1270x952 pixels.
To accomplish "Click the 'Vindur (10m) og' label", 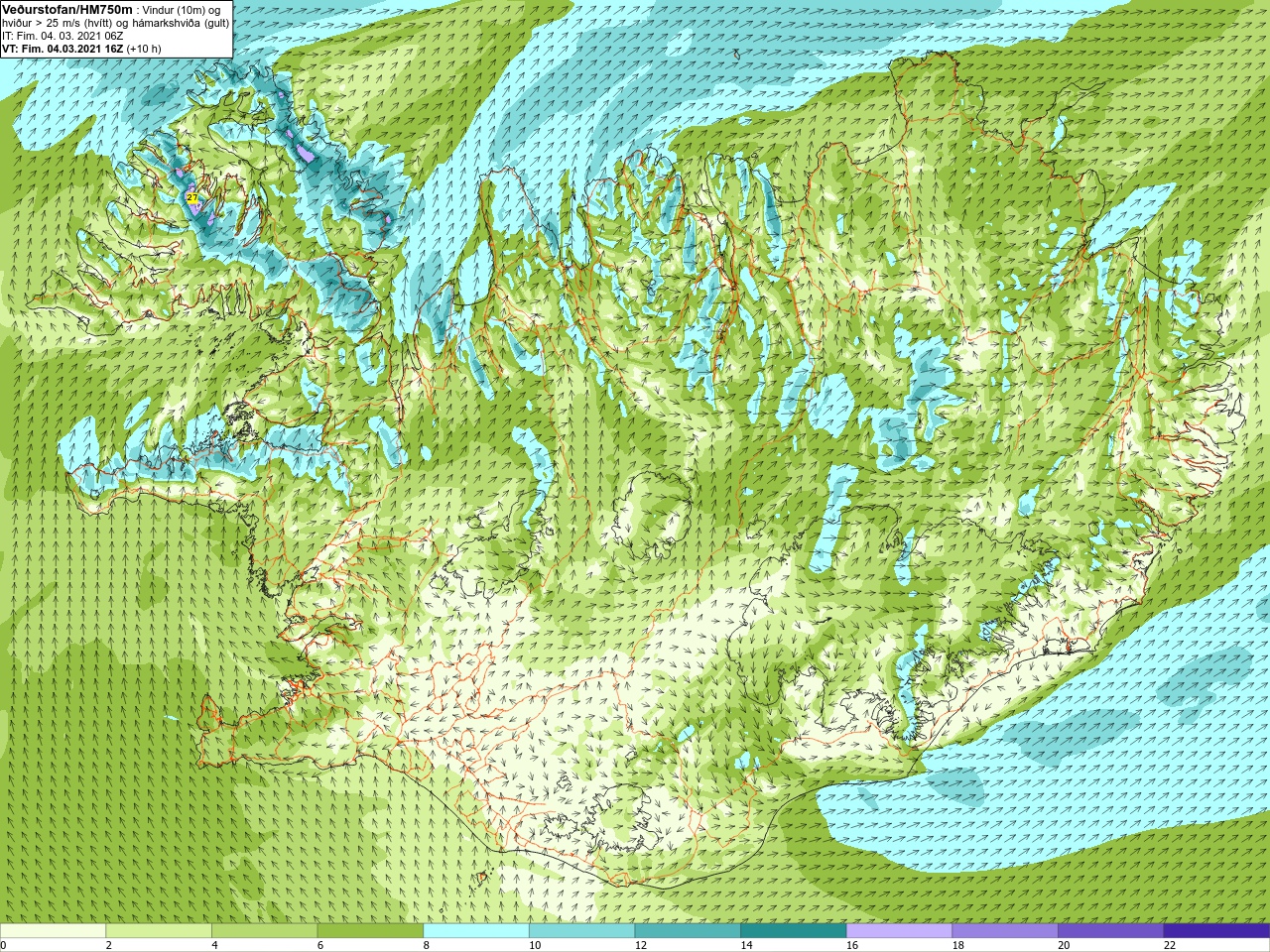I will tap(182, 10).
